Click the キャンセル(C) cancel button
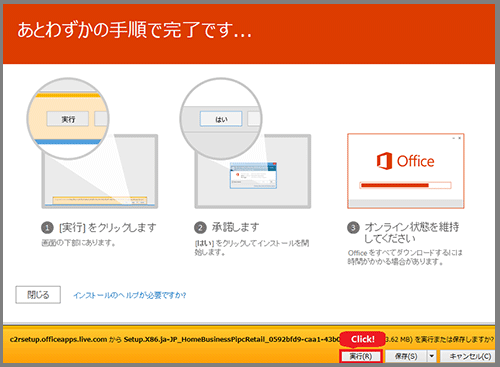This screenshot has height=367, width=500. (x=468, y=356)
